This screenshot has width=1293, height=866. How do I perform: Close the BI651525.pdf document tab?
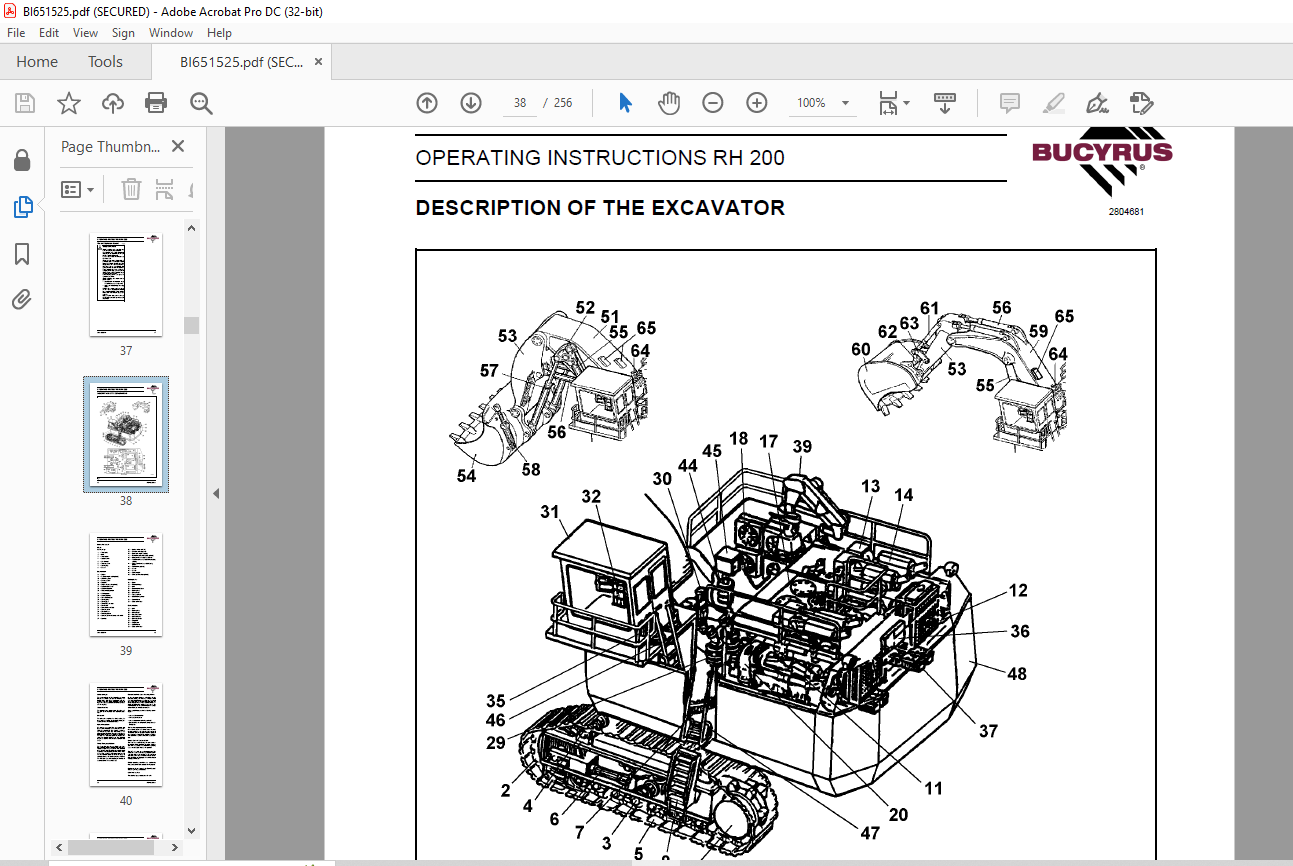coord(318,62)
